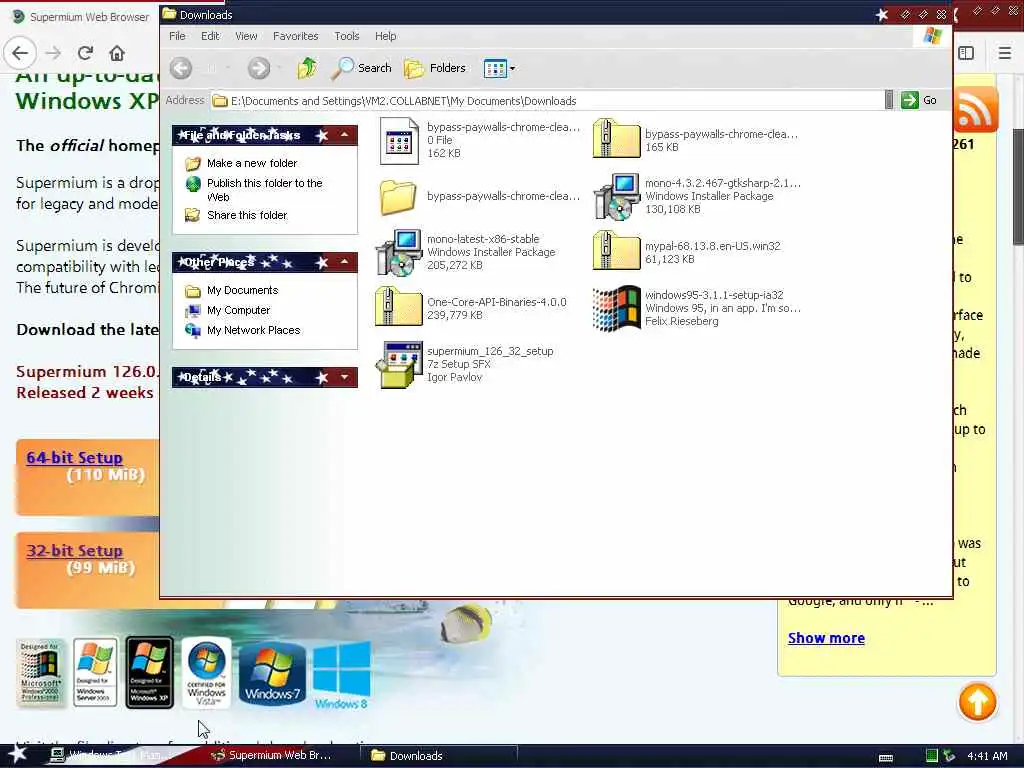Select the bypass-paywalls 165 KB zip archive

[616, 138]
